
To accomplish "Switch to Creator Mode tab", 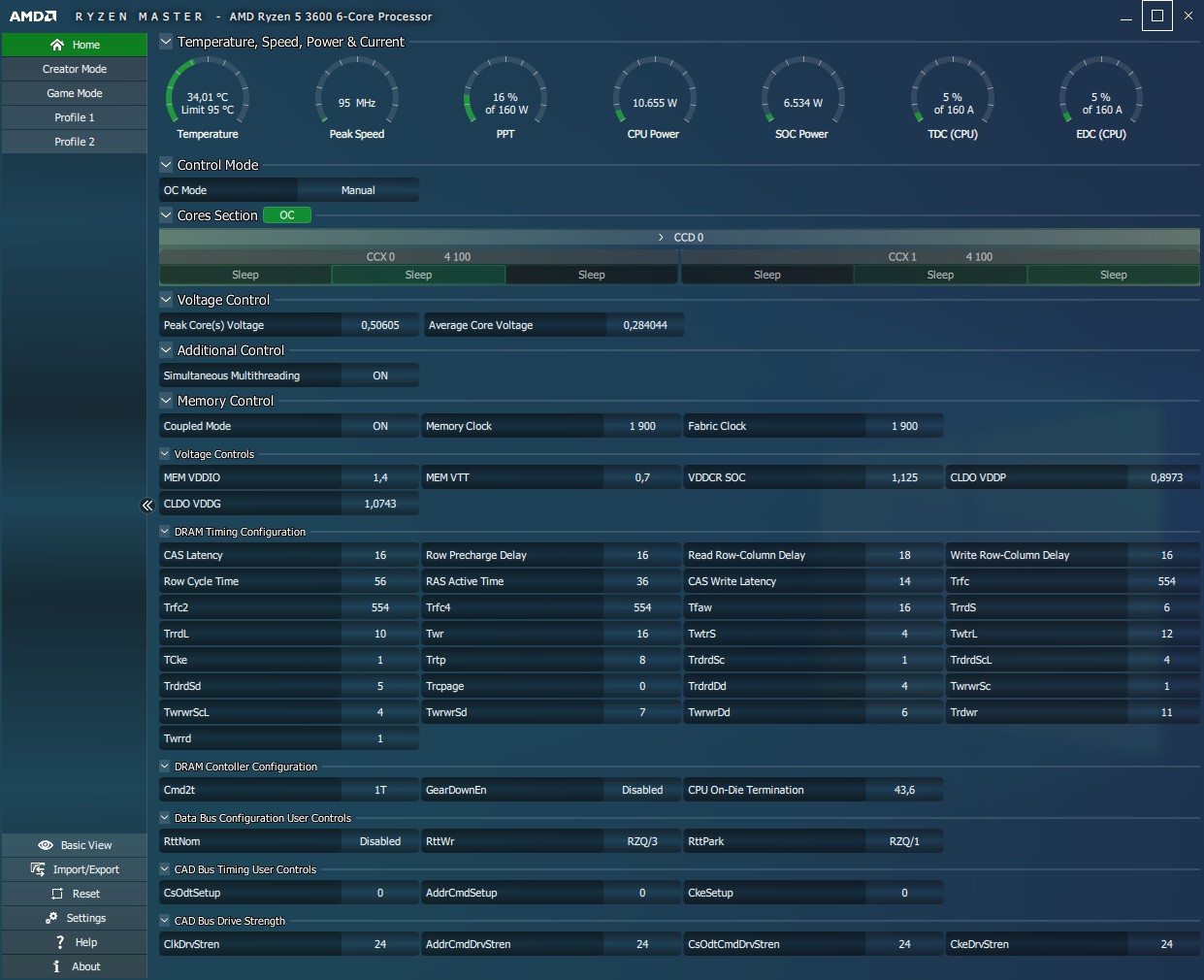I will [x=75, y=69].
